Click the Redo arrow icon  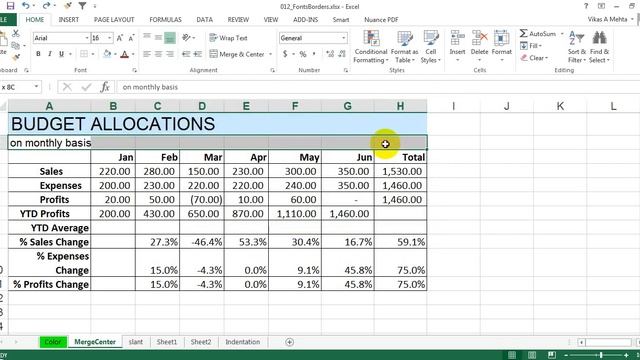[x=46, y=6]
